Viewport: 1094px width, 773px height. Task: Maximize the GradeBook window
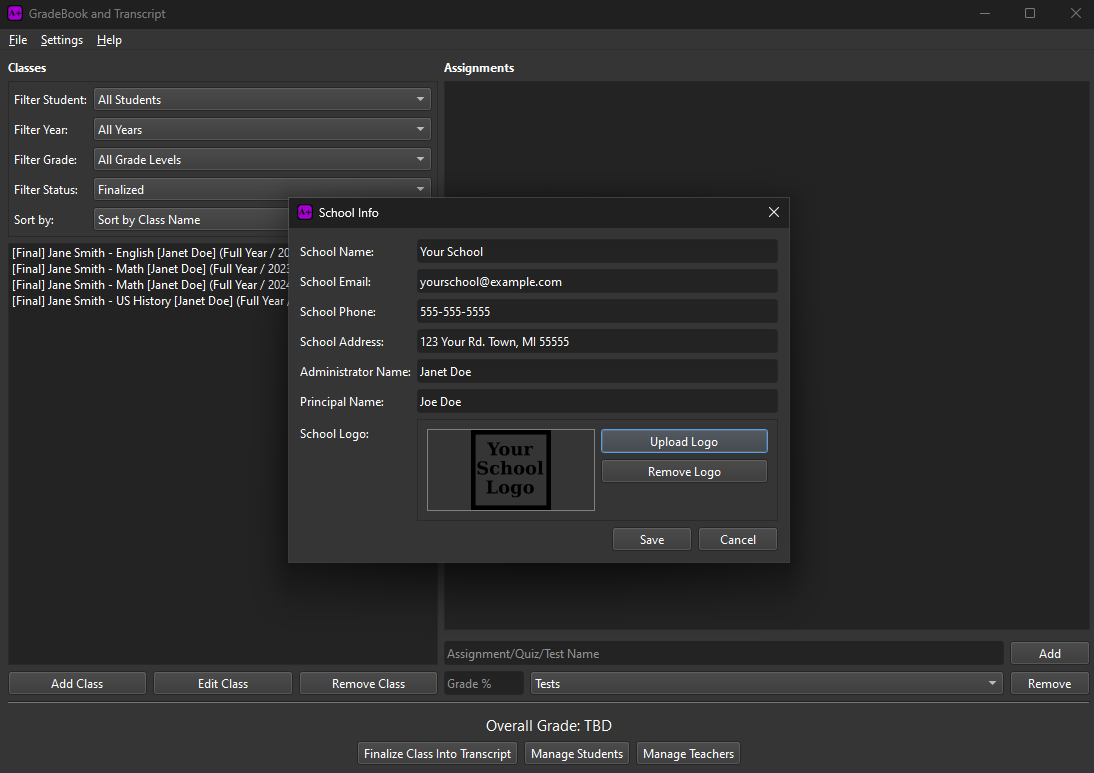click(x=1030, y=13)
